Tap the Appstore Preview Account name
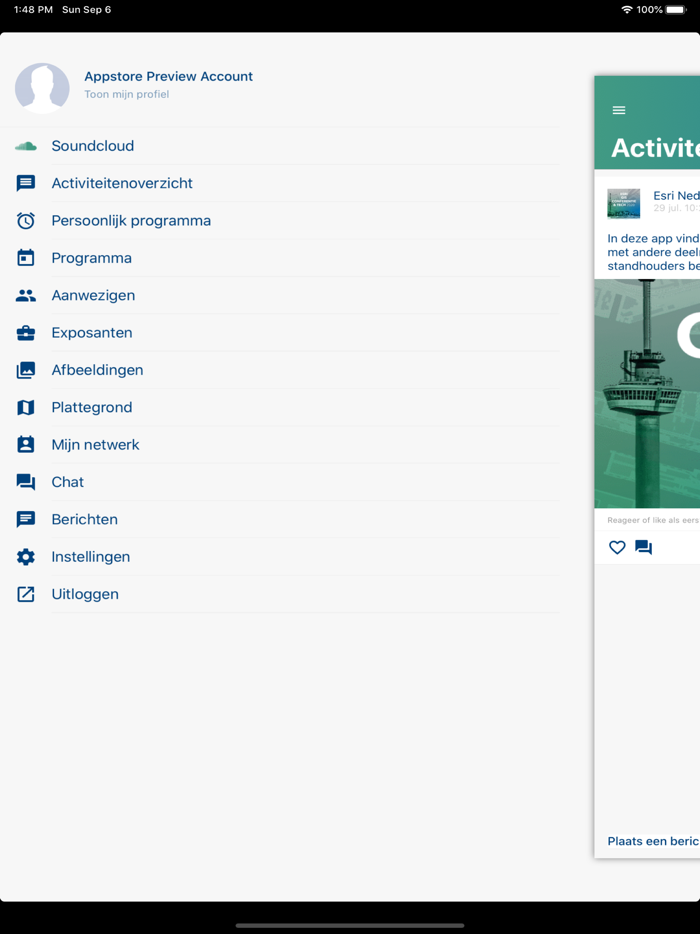 click(x=169, y=76)
